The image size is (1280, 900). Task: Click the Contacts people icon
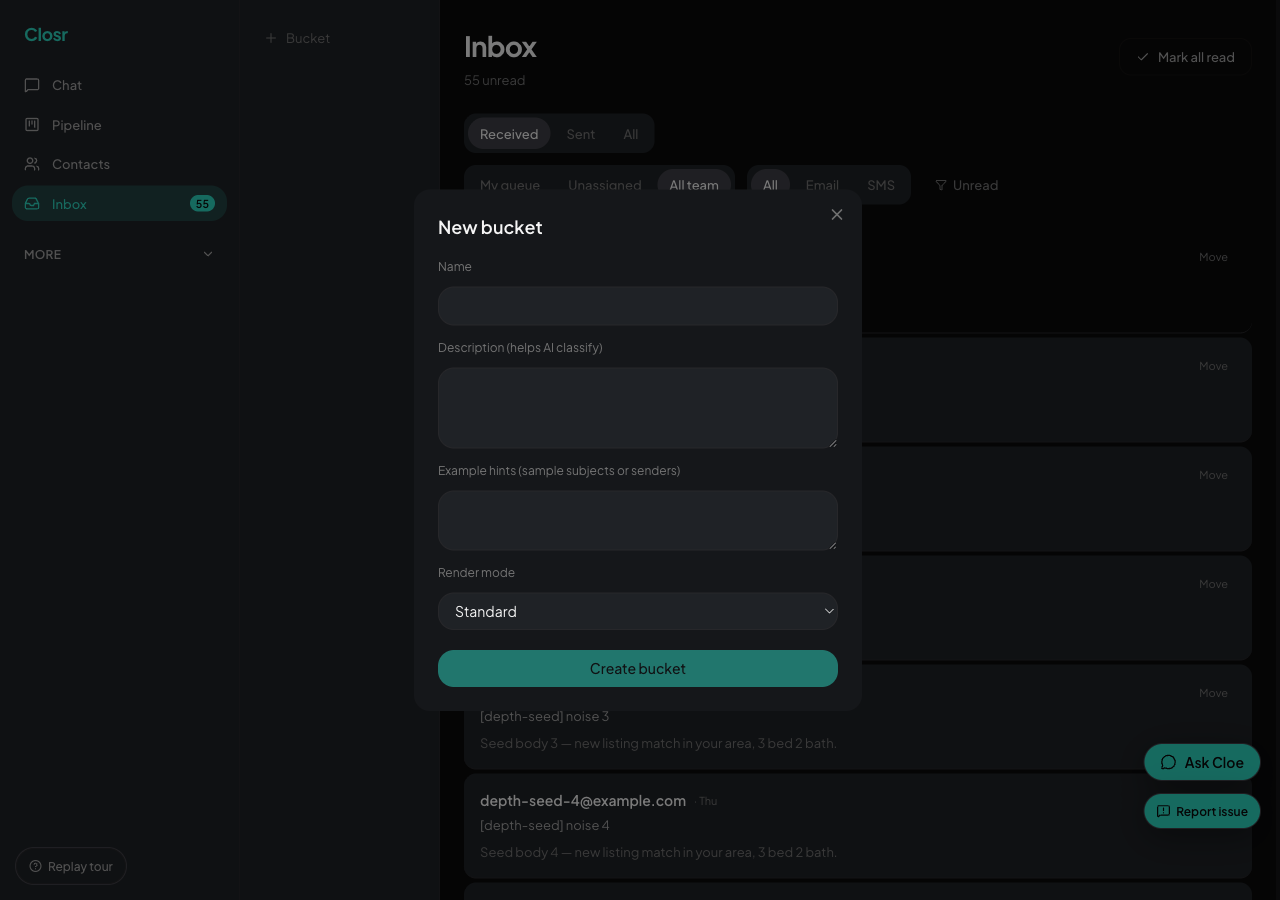click(x=32, y=164)
